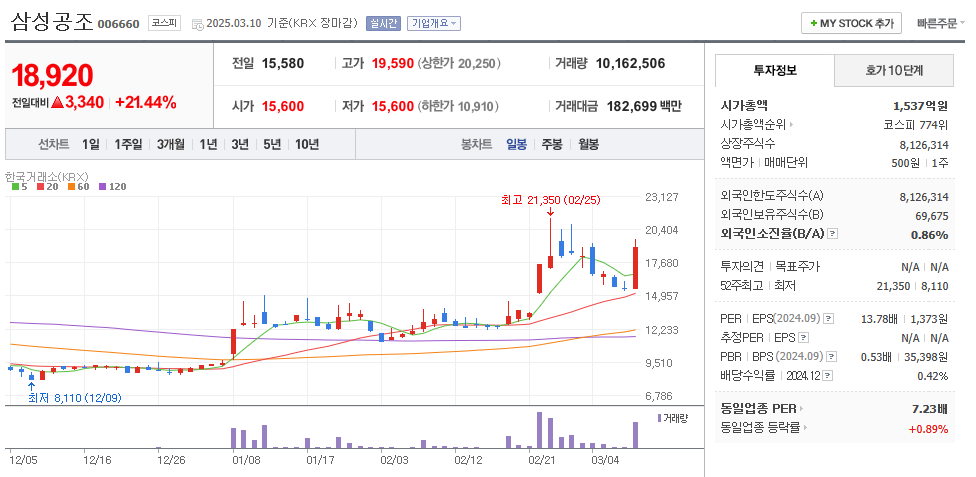Select the 1일 line chart period

(x=90, y=144)
